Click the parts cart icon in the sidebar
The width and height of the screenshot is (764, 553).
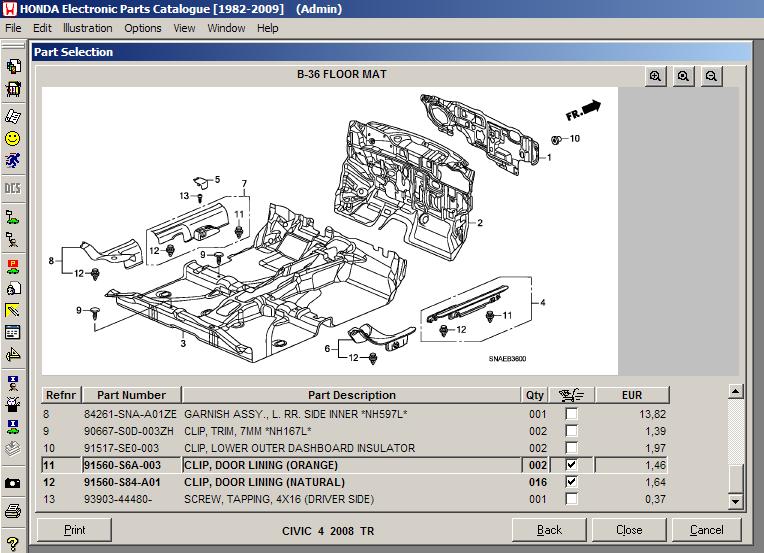point(13,89)
